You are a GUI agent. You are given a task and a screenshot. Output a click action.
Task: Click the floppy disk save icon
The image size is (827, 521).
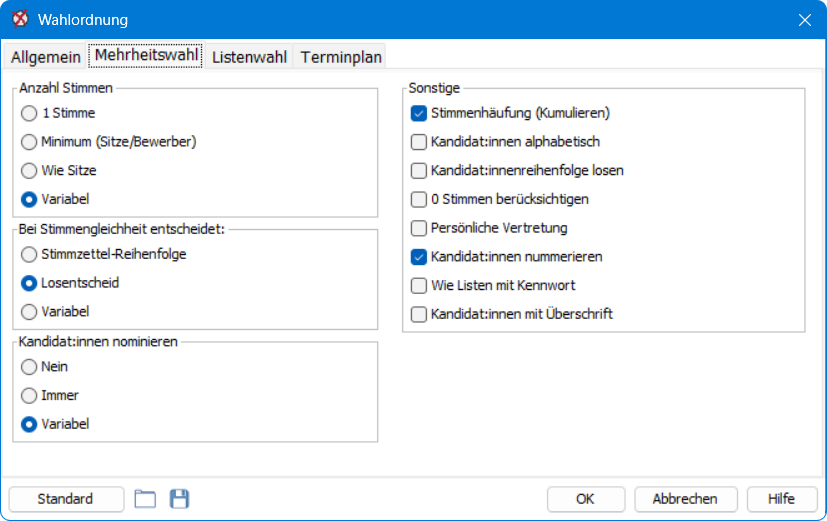tap(179, 499)
